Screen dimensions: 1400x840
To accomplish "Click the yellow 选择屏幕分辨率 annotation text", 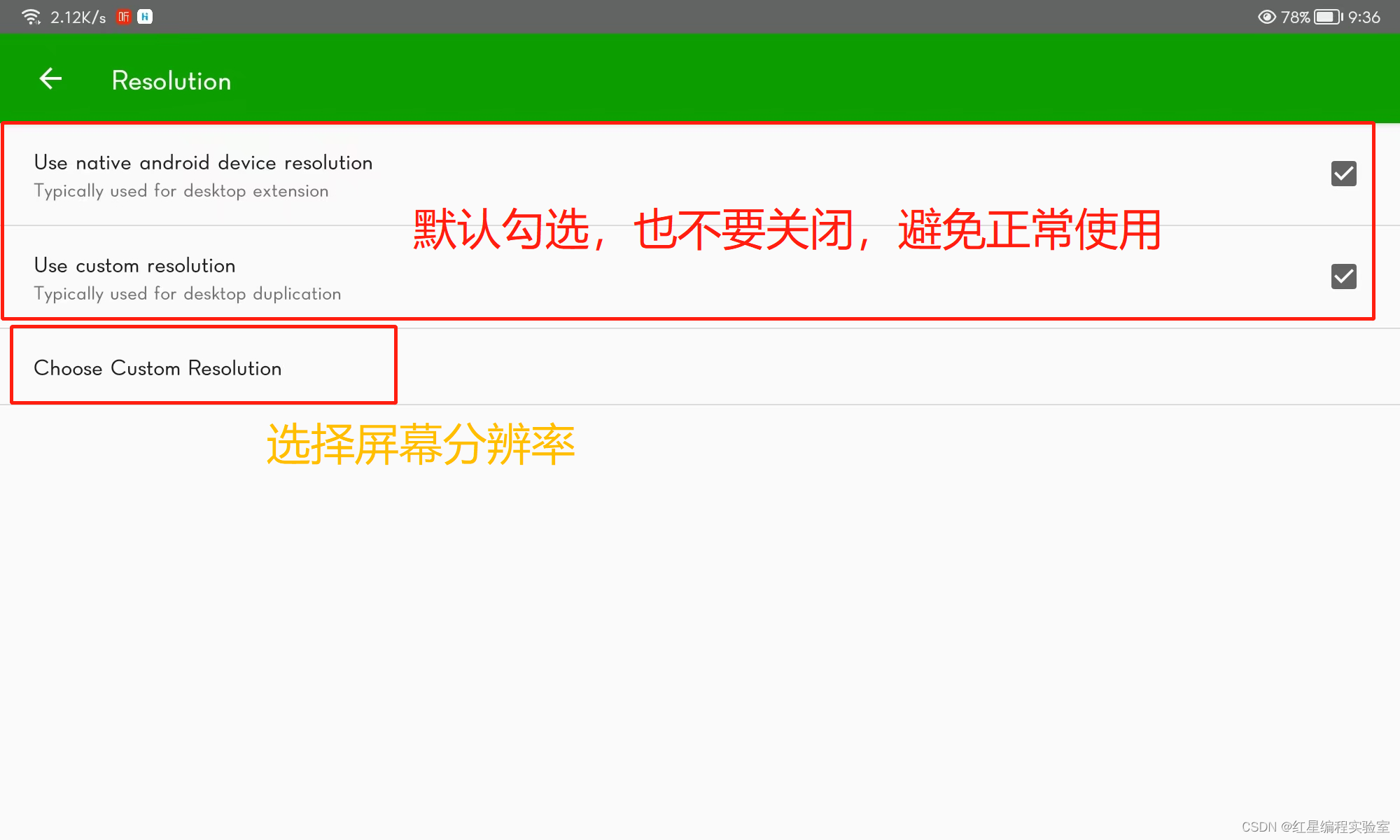I will point(420,444).
